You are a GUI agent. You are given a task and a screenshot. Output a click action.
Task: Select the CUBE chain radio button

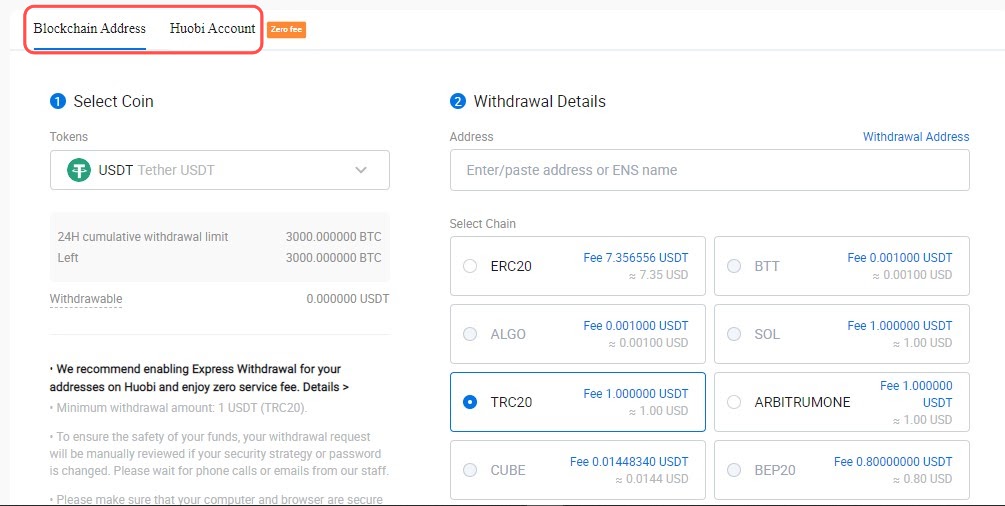pos(470,470)
